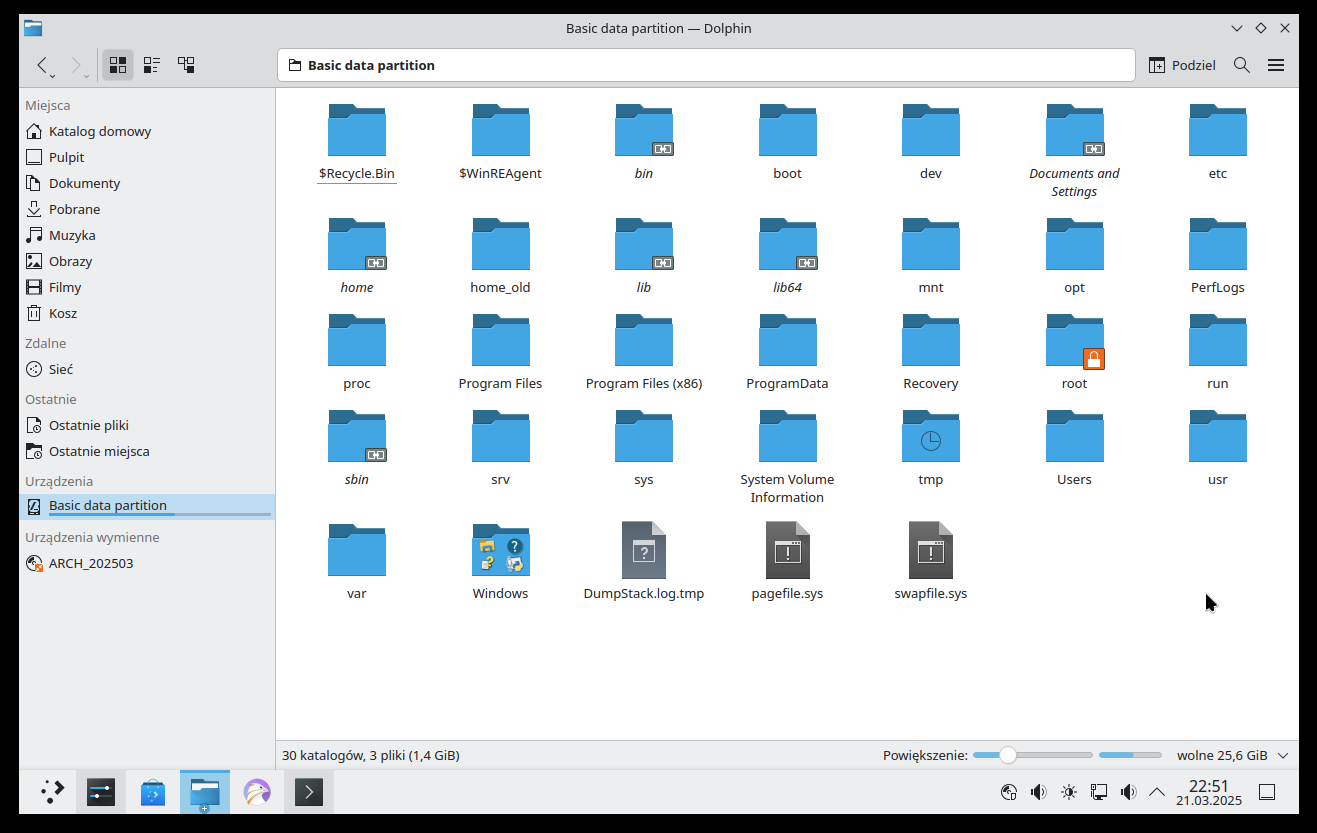The width and height of the screenshot is (1317, 833).
Task: Select ARCH_202503 removable device
Action: 146,563
